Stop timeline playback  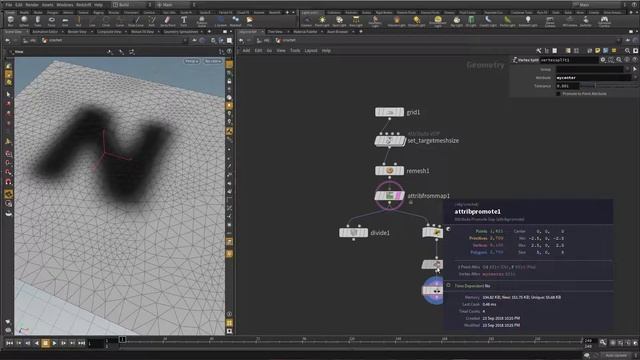(45, 343)
